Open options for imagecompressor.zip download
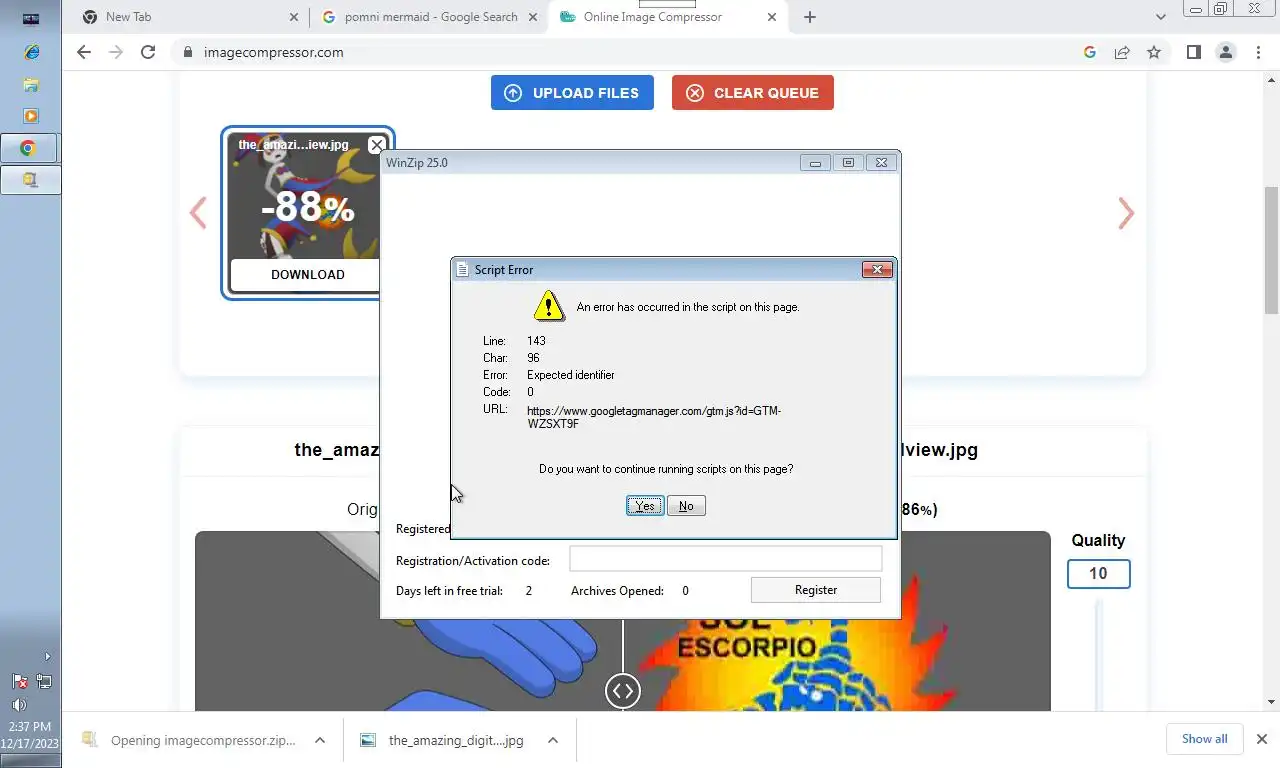The height and width of the screenshot is (768, 1280). coord(320,740)
